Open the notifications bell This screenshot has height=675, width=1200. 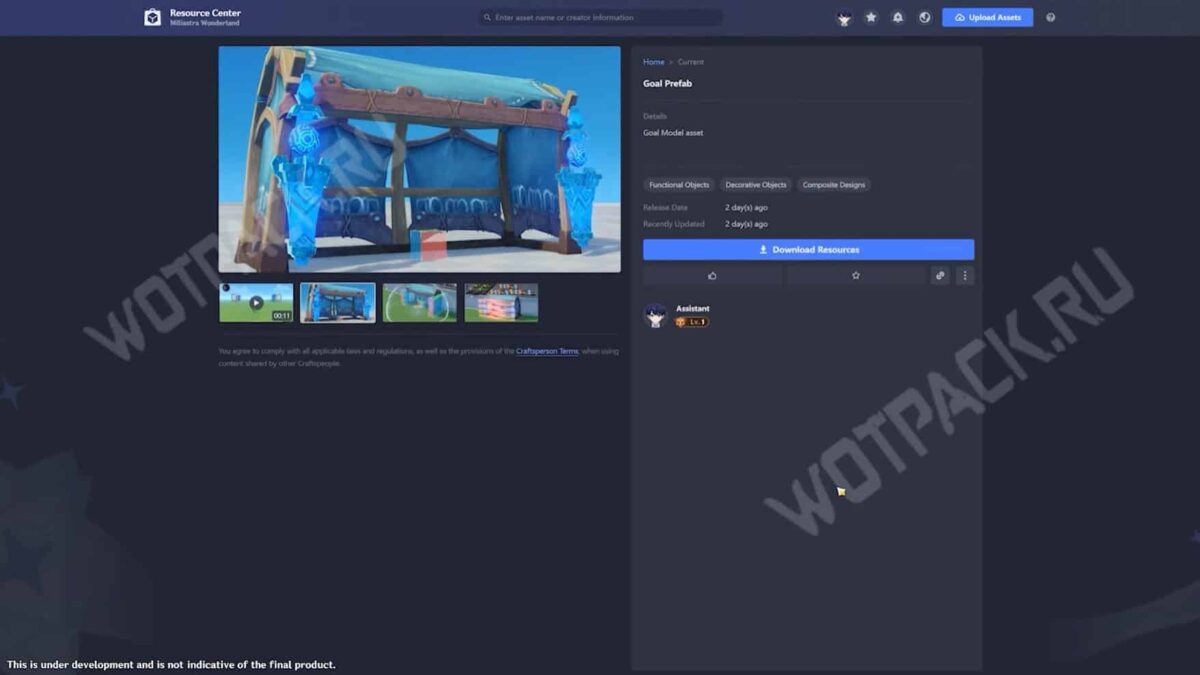click(x=898, y=18)
